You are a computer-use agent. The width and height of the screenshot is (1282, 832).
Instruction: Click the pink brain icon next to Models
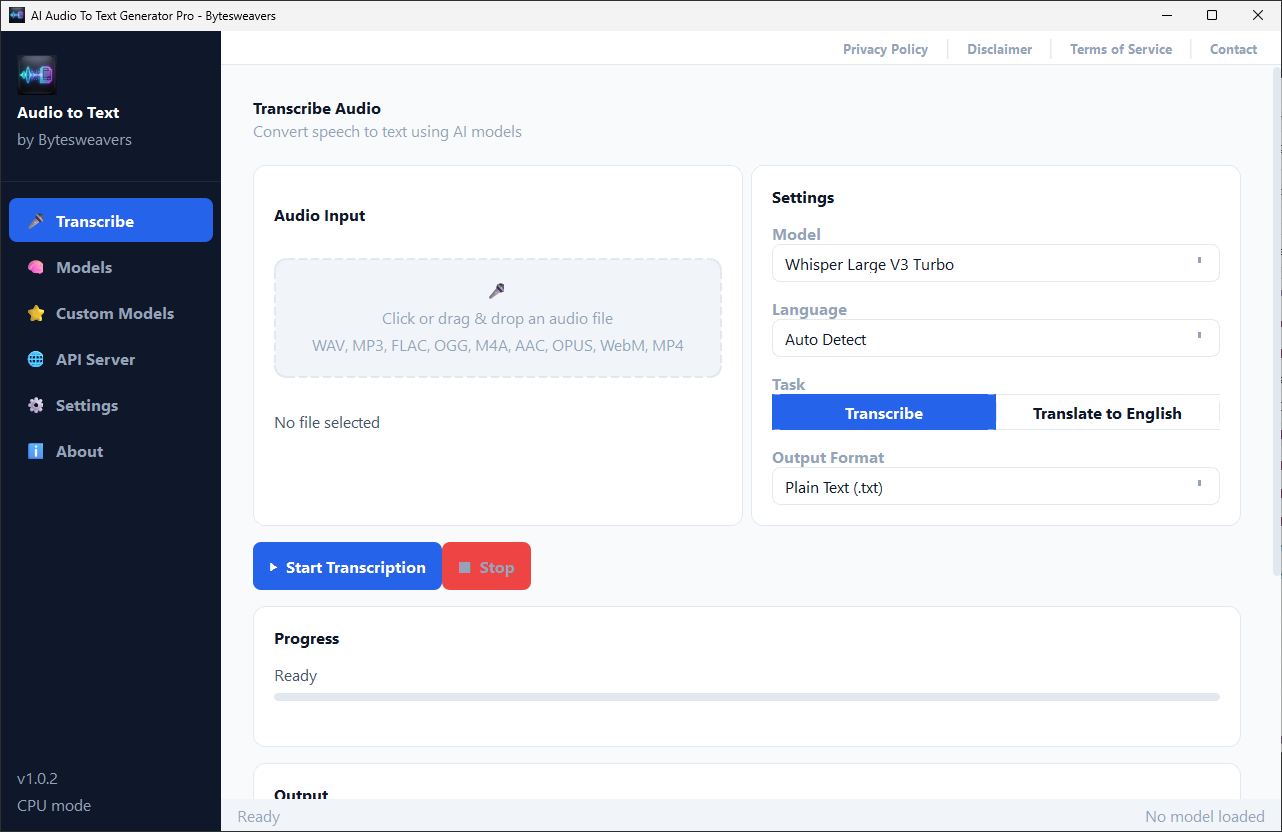[36, 267]
